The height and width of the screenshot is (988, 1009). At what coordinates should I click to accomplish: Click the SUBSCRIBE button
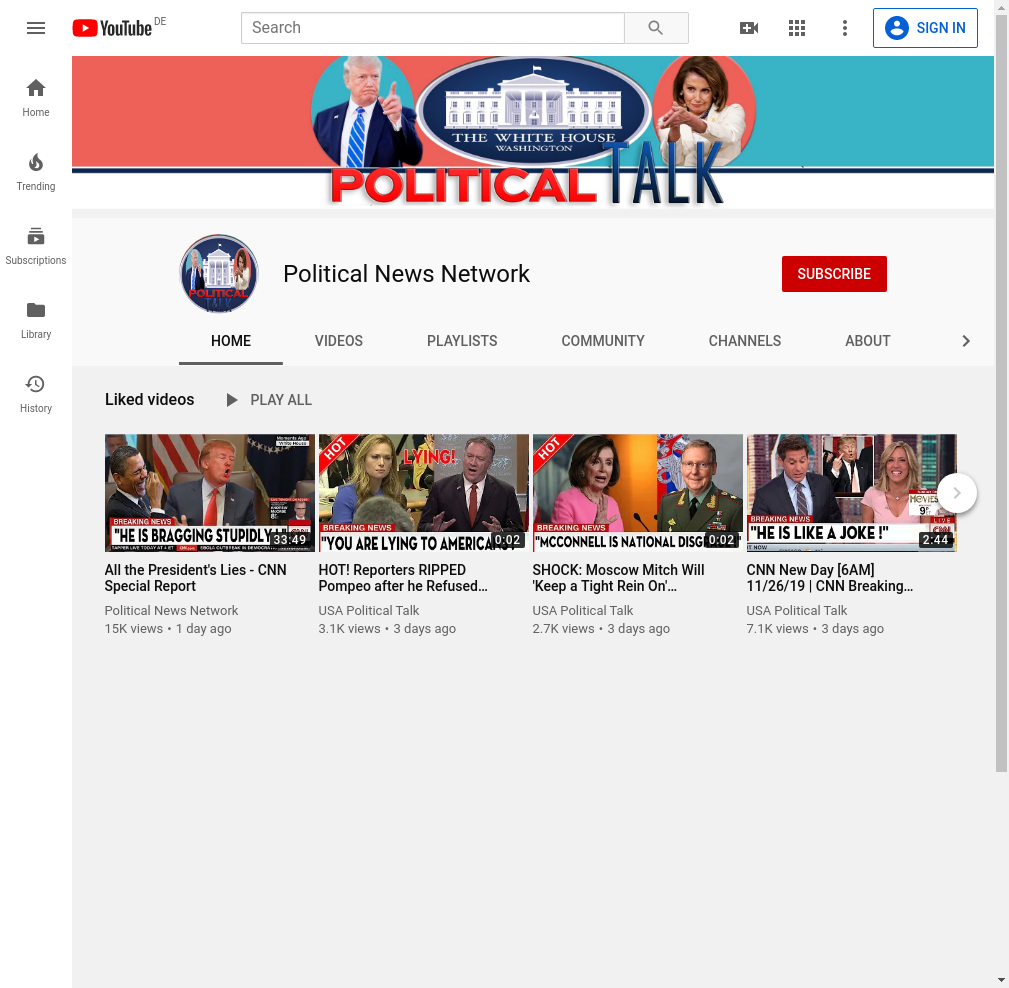point(834,274)
